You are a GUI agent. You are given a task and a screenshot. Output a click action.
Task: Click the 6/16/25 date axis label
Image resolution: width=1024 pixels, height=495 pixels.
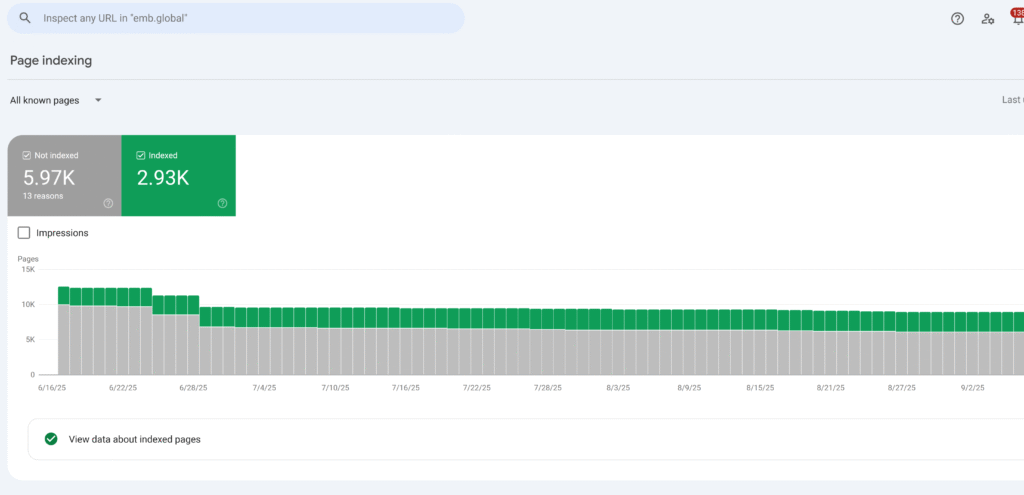pos(52,388)
